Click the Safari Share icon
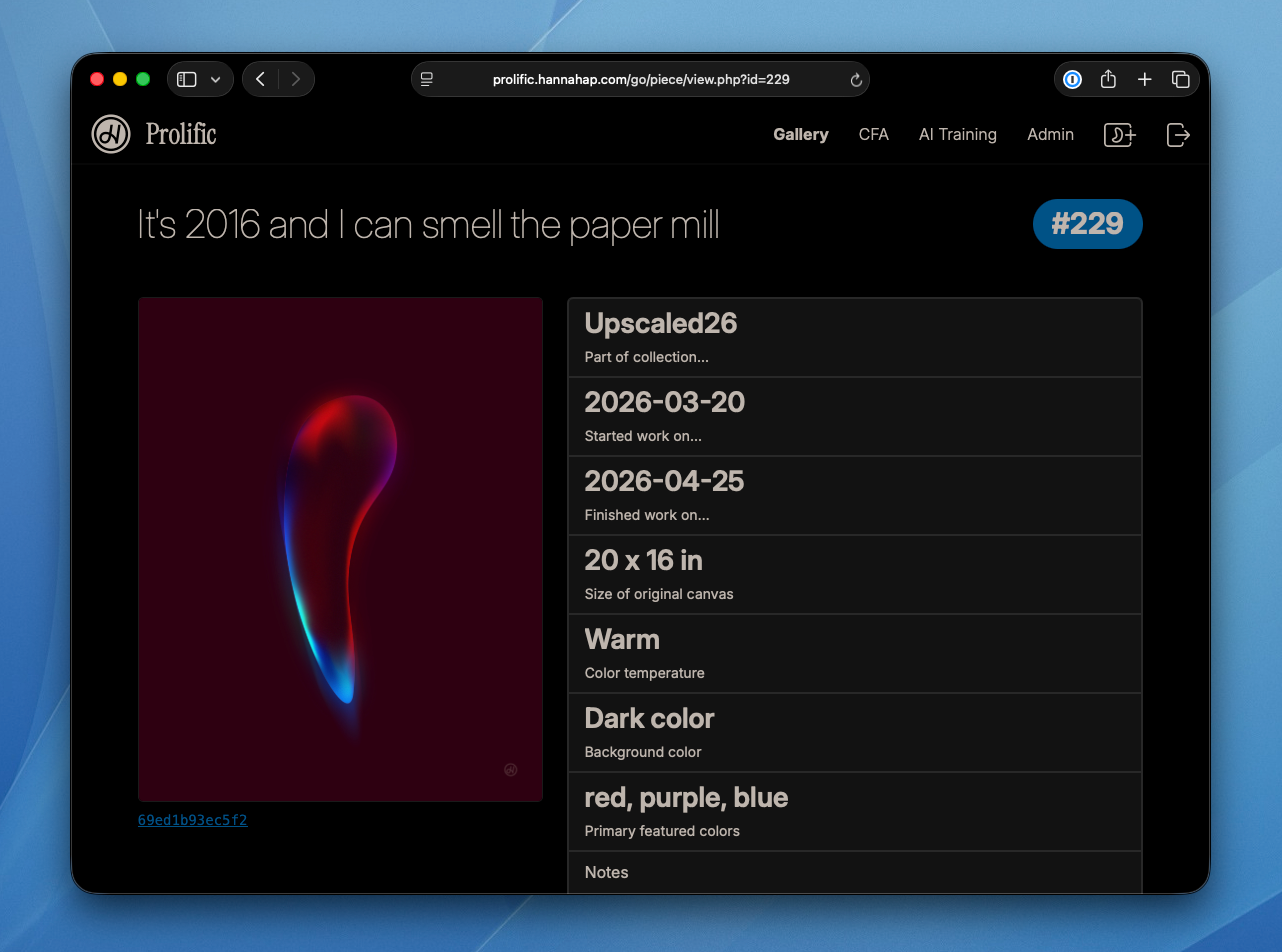Viewport: 1282px width, 952px height. [x=1108, y=79]
